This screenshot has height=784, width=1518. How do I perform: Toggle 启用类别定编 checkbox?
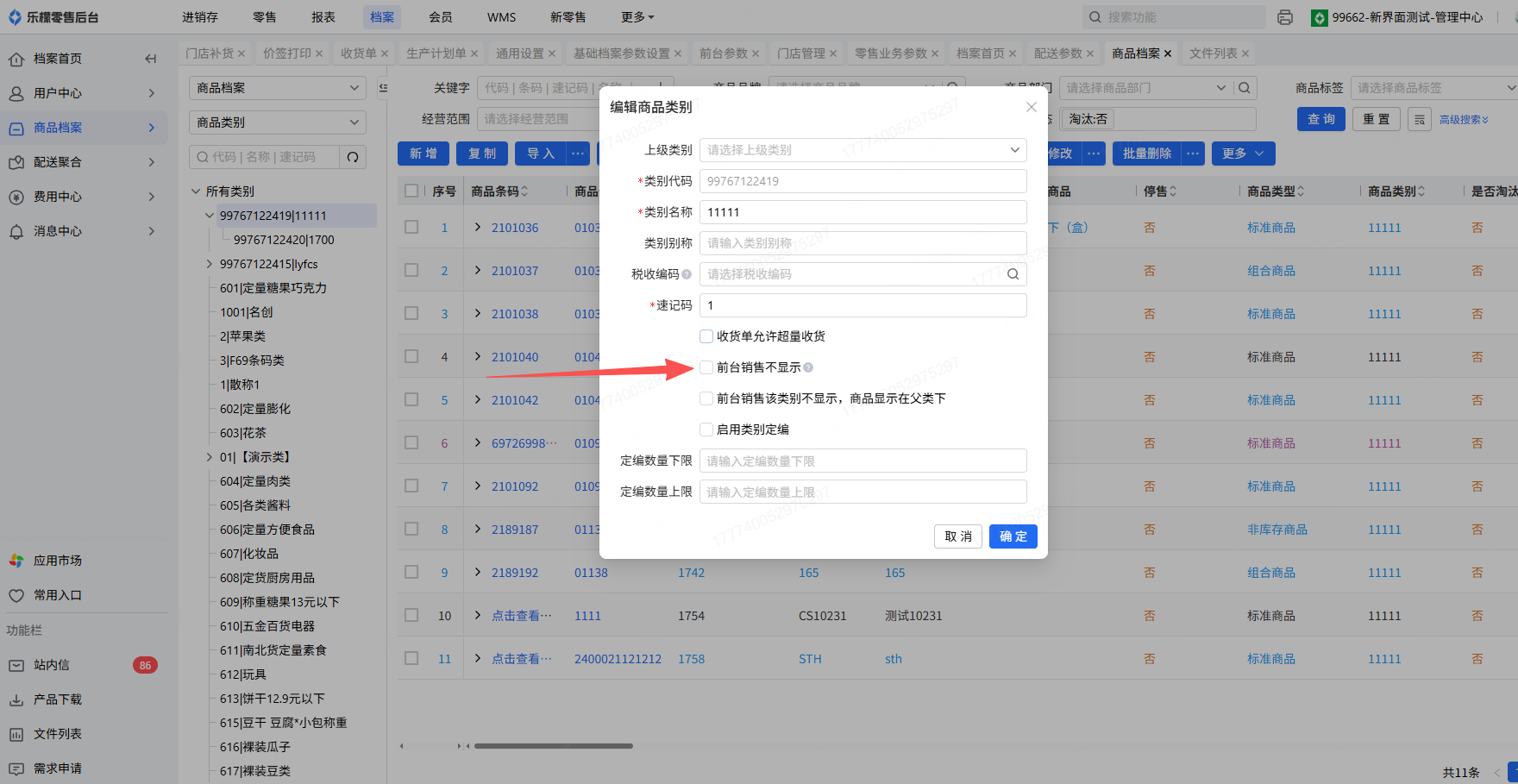click(x=706, y=430)
